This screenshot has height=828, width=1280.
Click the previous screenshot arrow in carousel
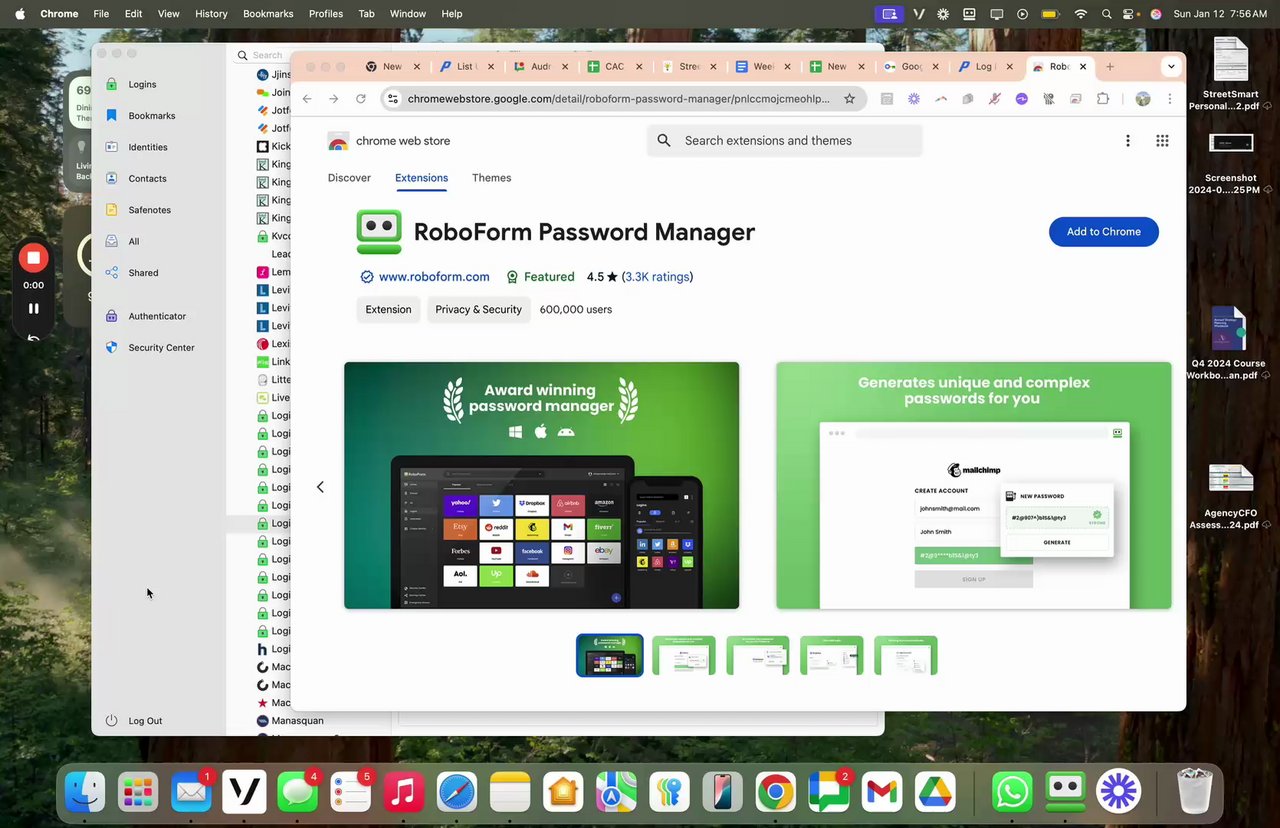click(x=320, y=487)
